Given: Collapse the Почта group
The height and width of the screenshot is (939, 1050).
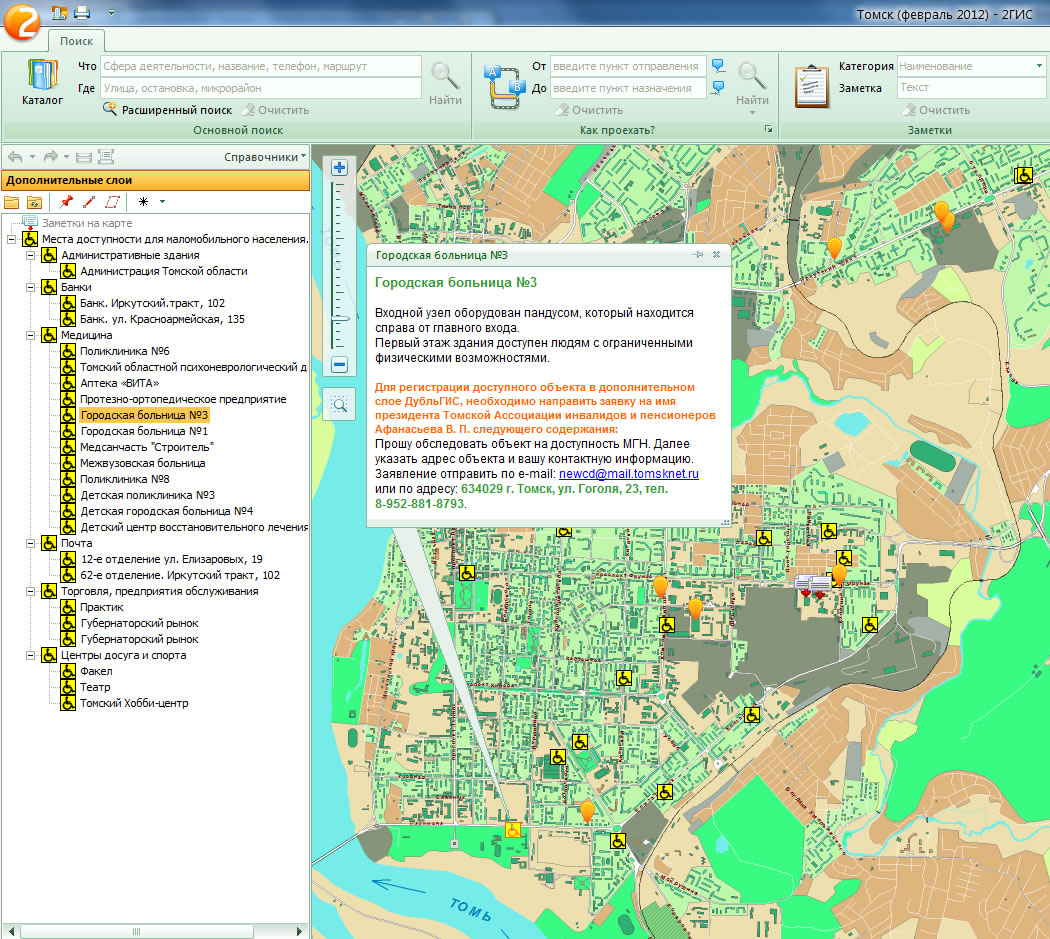Looking at the screenshot, I should point(30,544).
